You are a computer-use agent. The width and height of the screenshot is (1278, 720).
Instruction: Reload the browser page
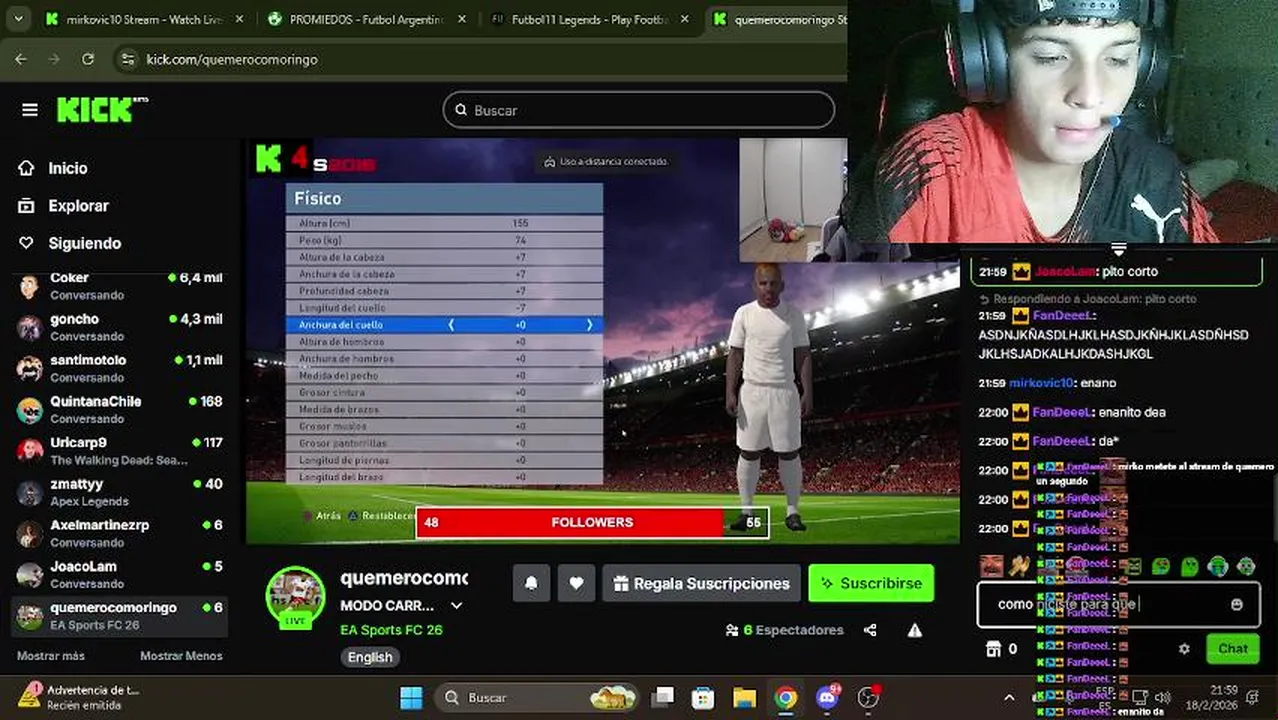(88, 59)
